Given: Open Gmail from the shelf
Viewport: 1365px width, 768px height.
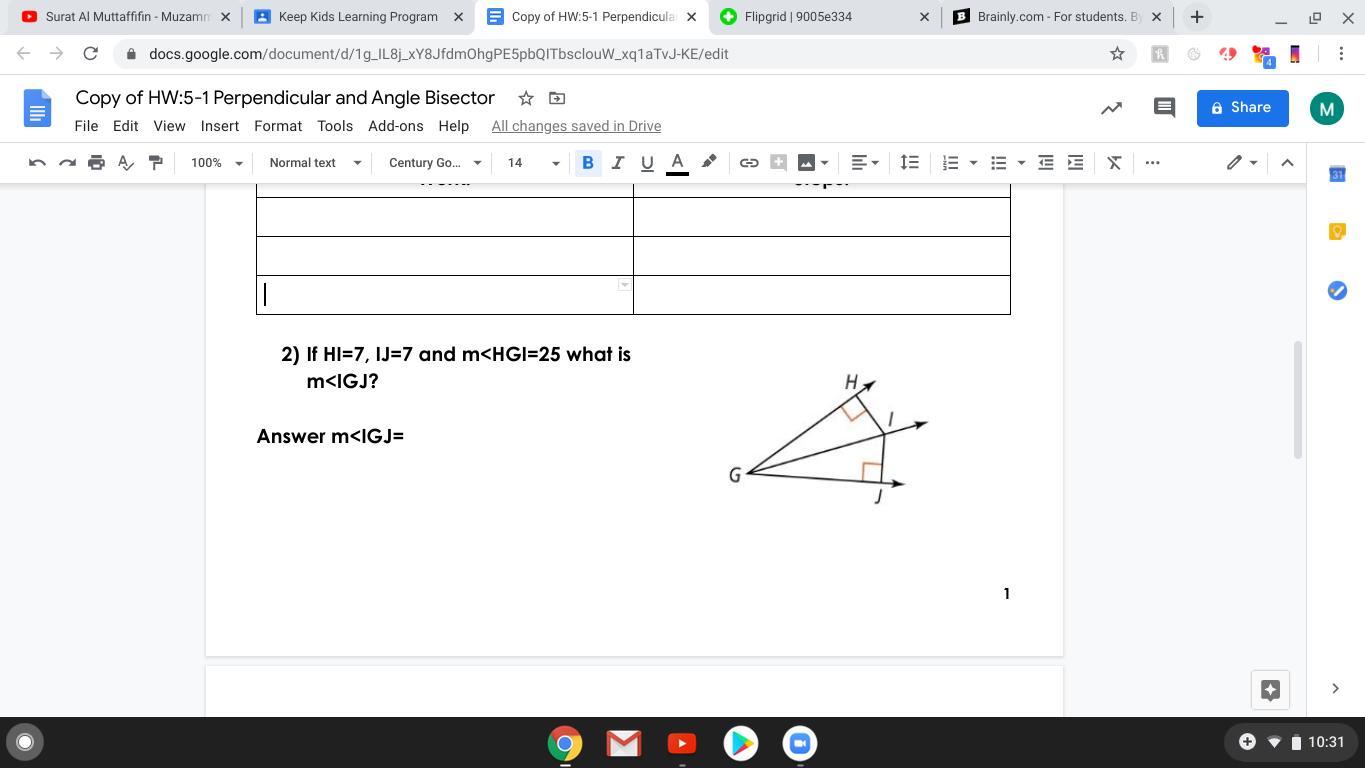Looking at the screenshot, I should [623, 743].
